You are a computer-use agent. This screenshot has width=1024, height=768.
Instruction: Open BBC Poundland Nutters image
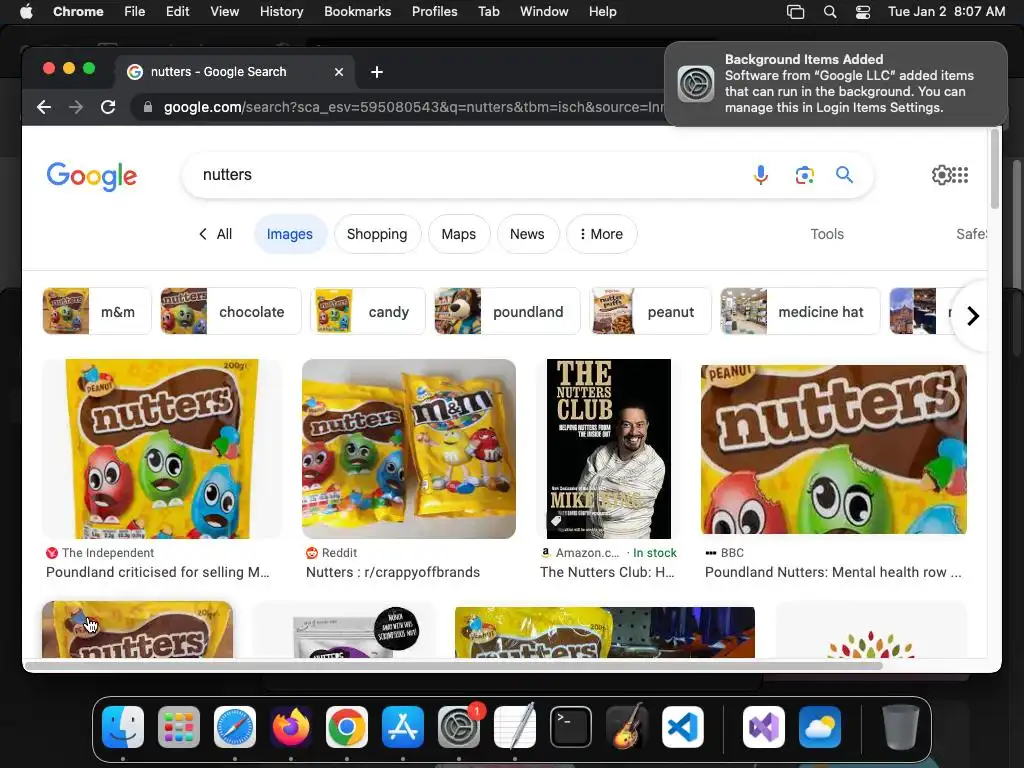click(834, 449)
